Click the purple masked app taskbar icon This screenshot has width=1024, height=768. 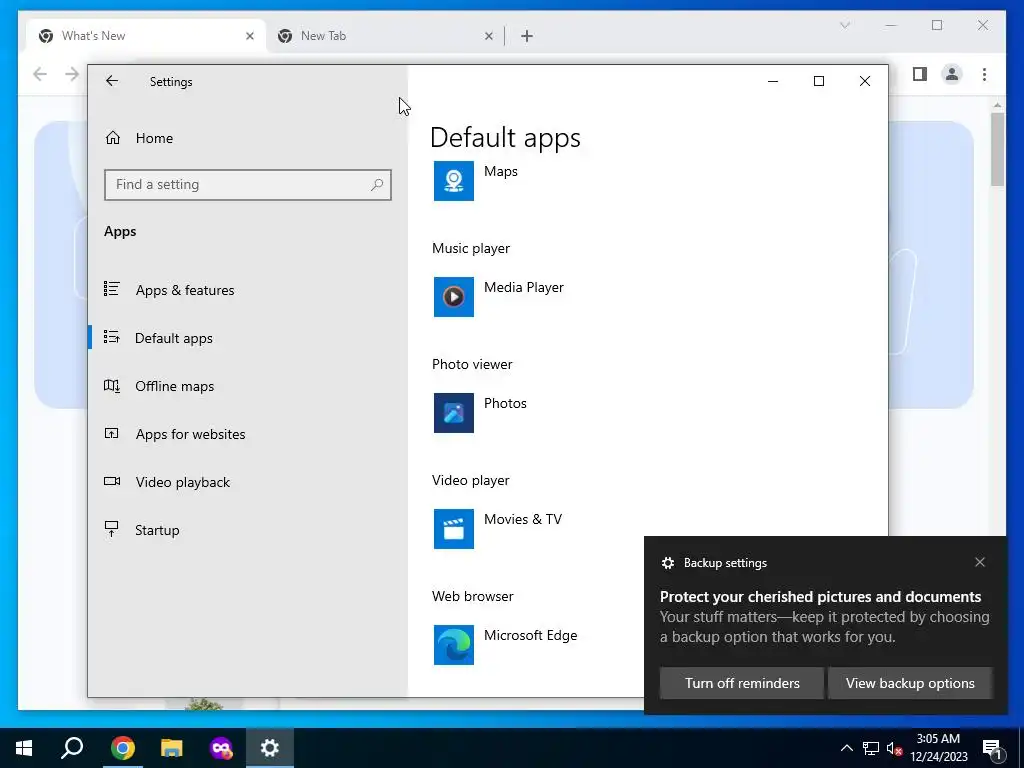pos(221,748)
